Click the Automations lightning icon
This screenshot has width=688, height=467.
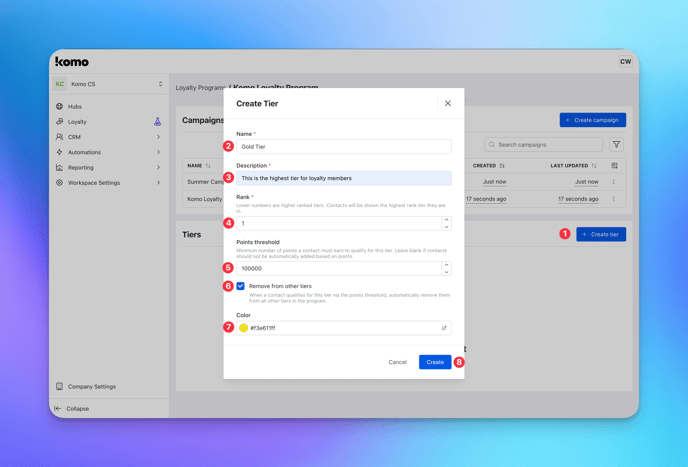[x=59, y=152]
